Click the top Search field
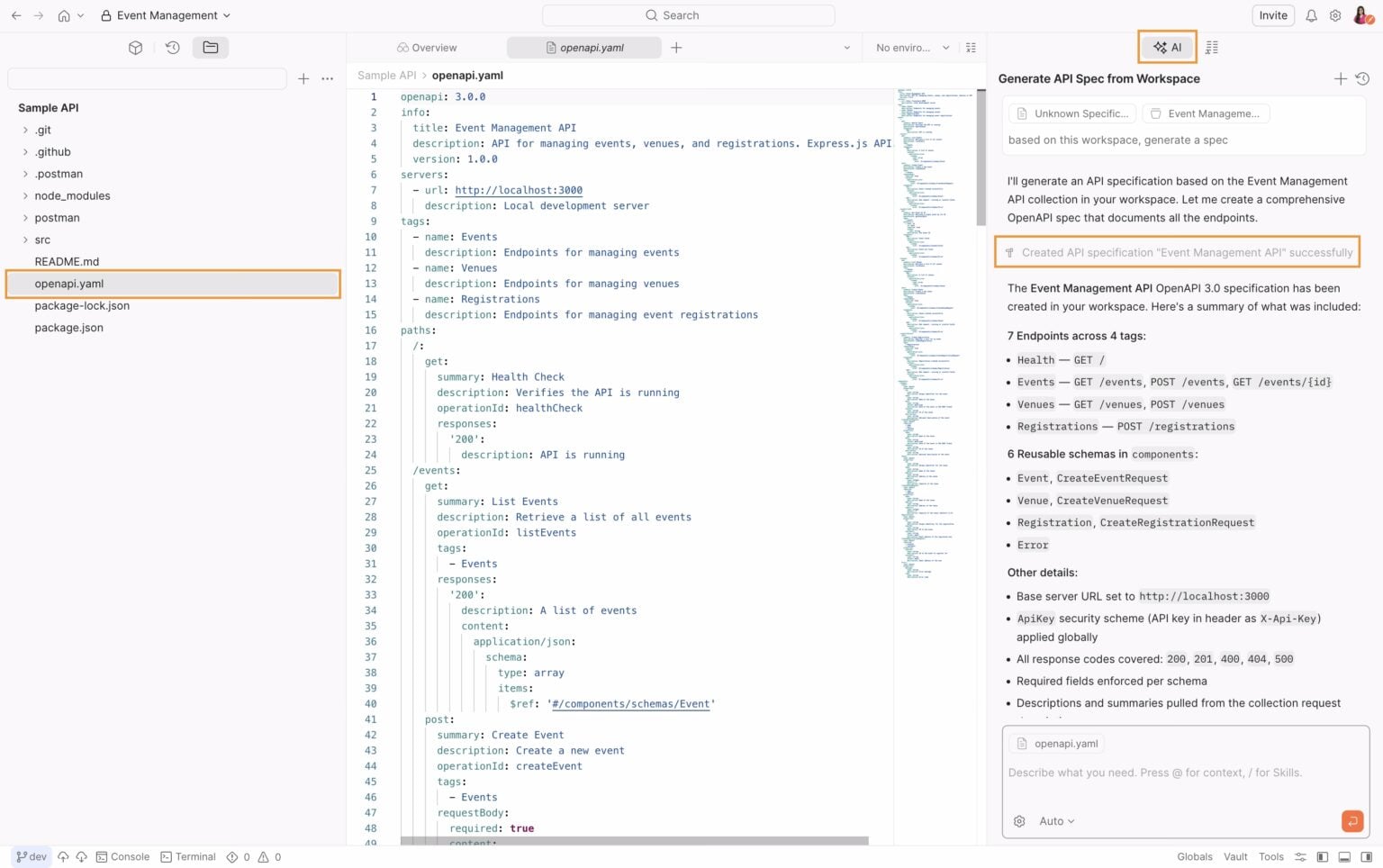The width and height of the screenshot is (1383, 868). coord(688,15)
